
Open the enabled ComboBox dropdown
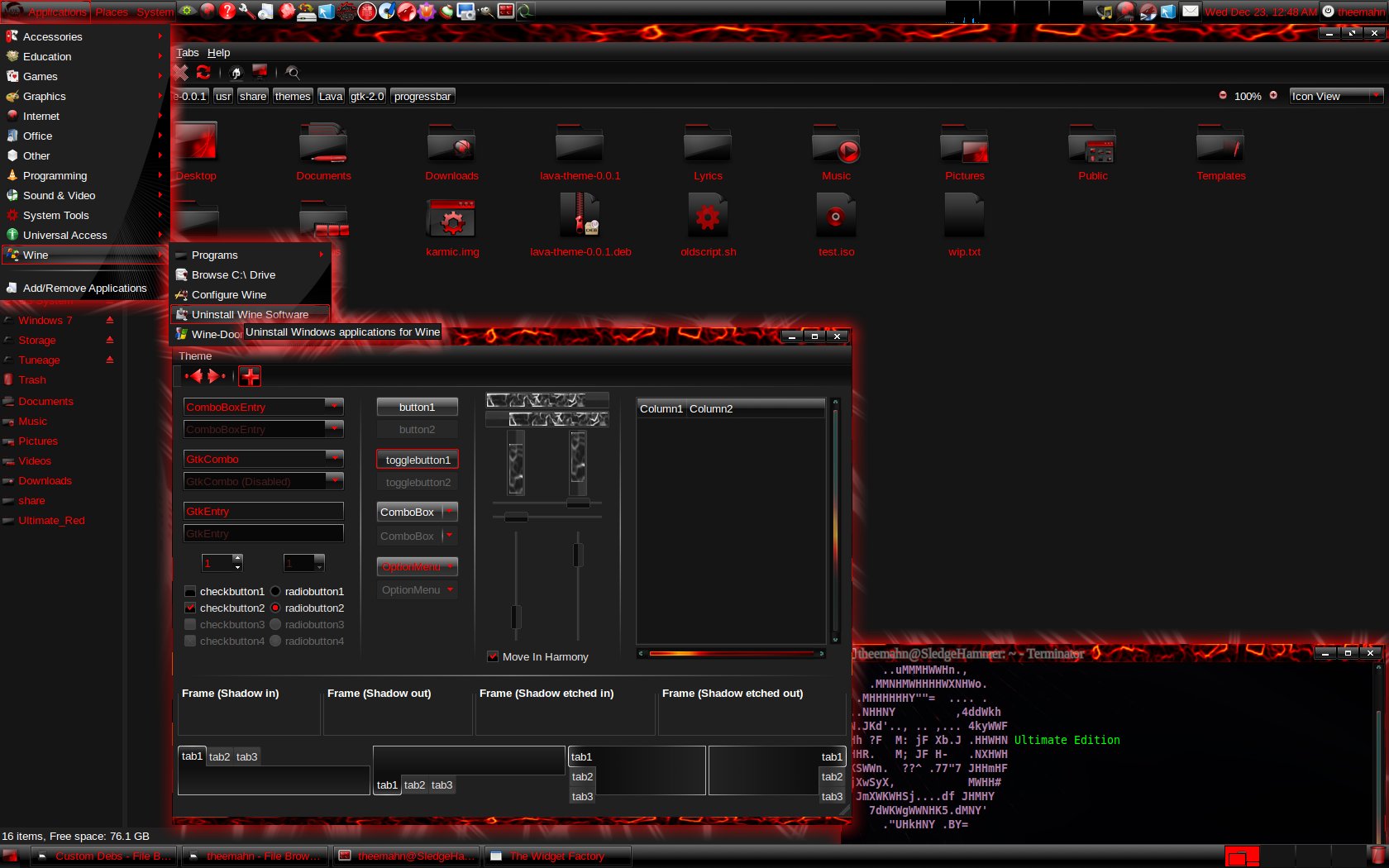[x=418, y=512]
